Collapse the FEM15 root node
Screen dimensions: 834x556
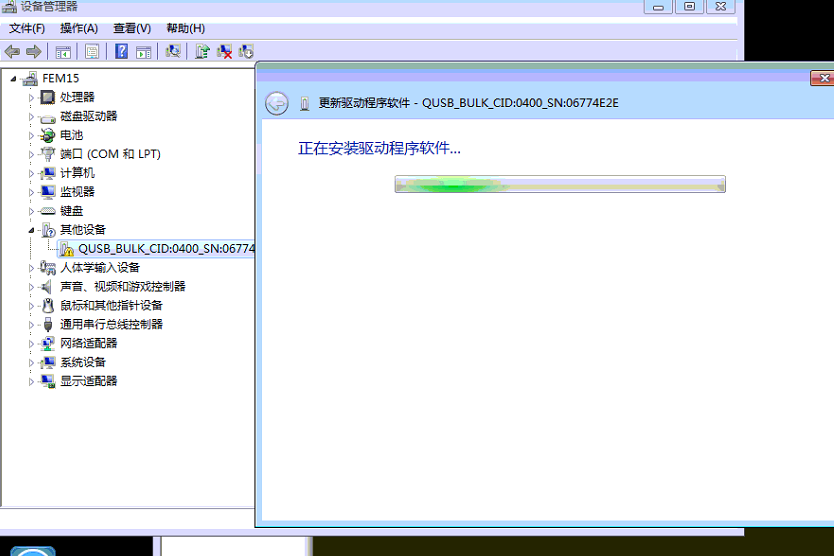pos(13,79)
